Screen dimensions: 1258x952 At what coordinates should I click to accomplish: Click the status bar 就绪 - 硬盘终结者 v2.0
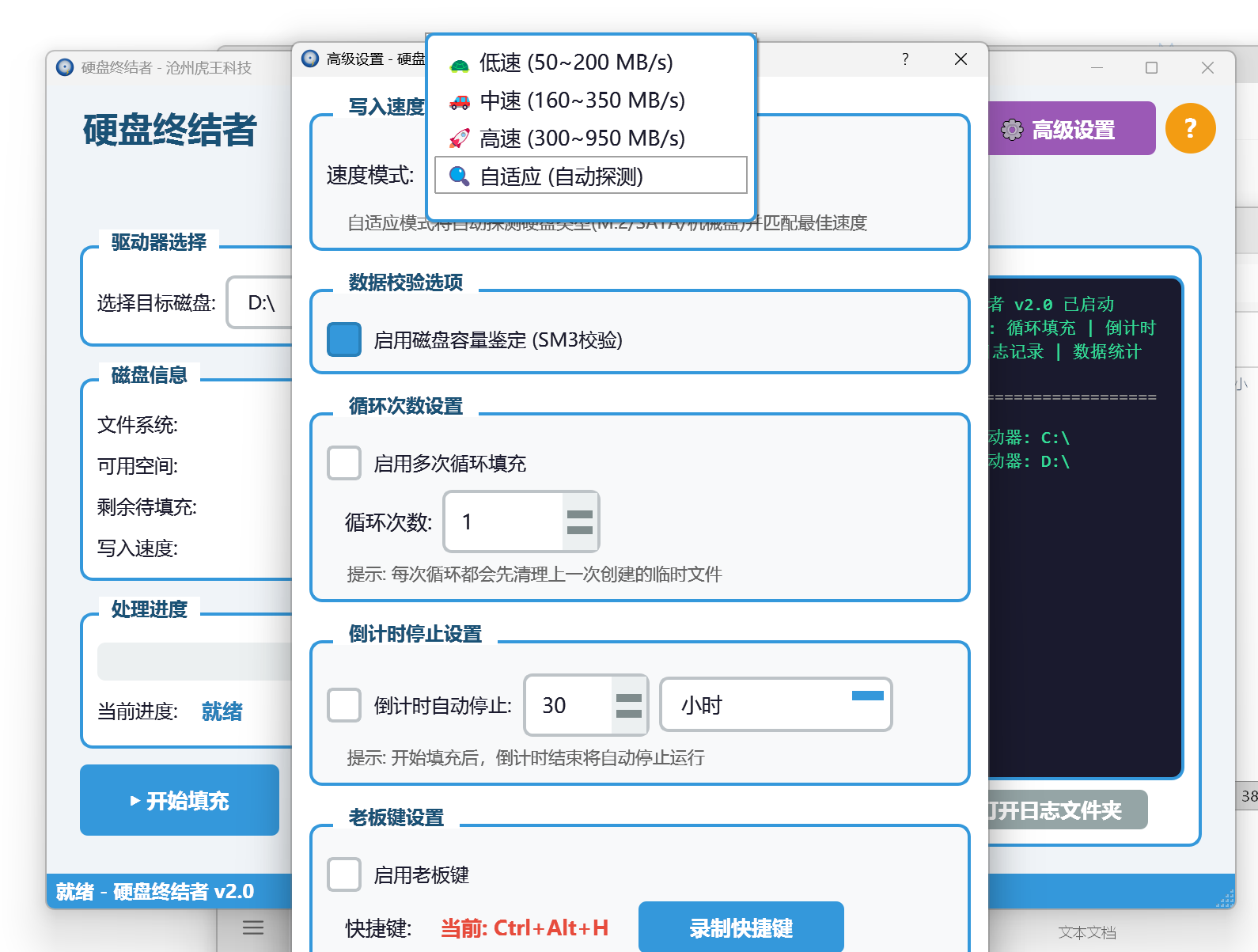pos(155,892)
